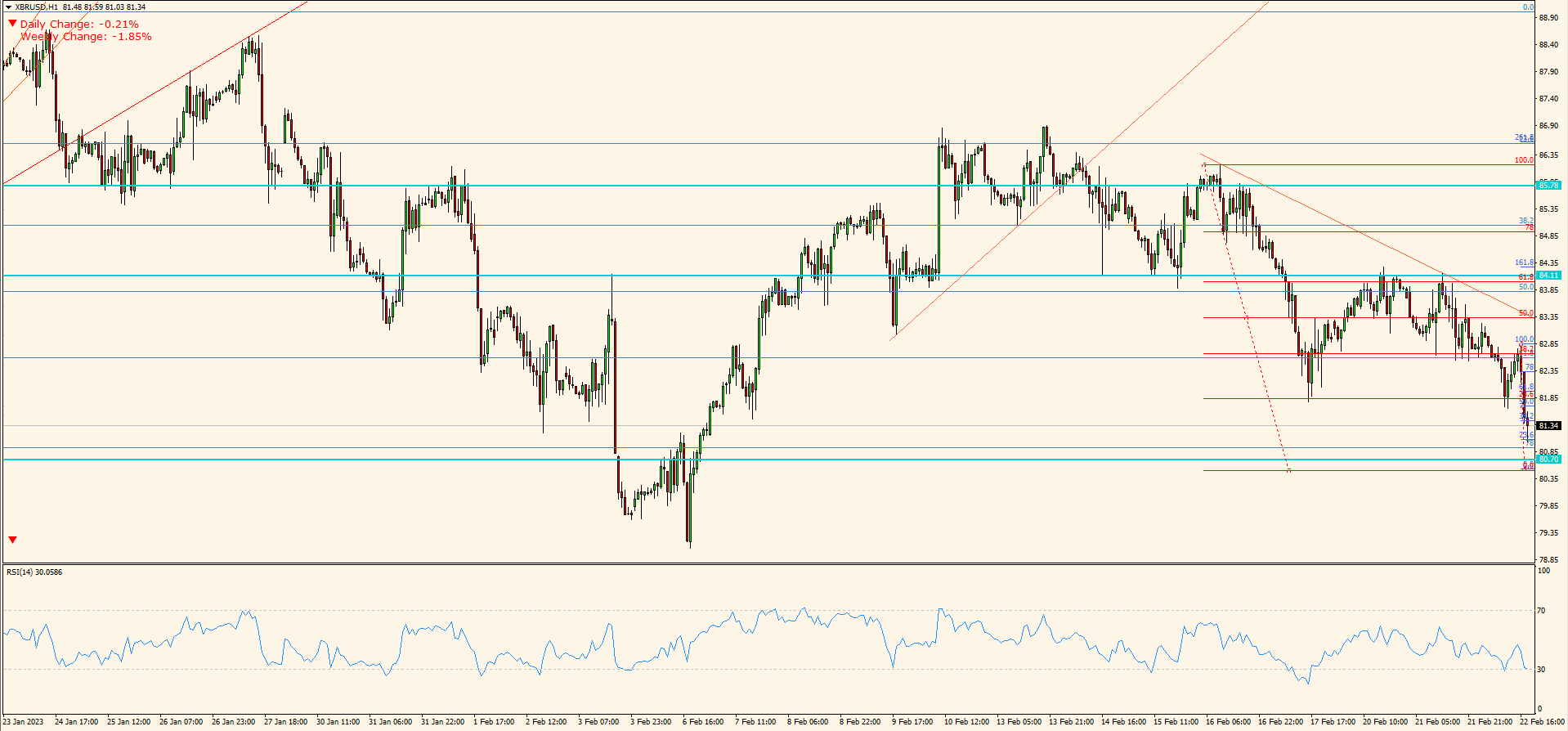
Task: Click the black current price tag 81.34
Action: (1548, 426)
